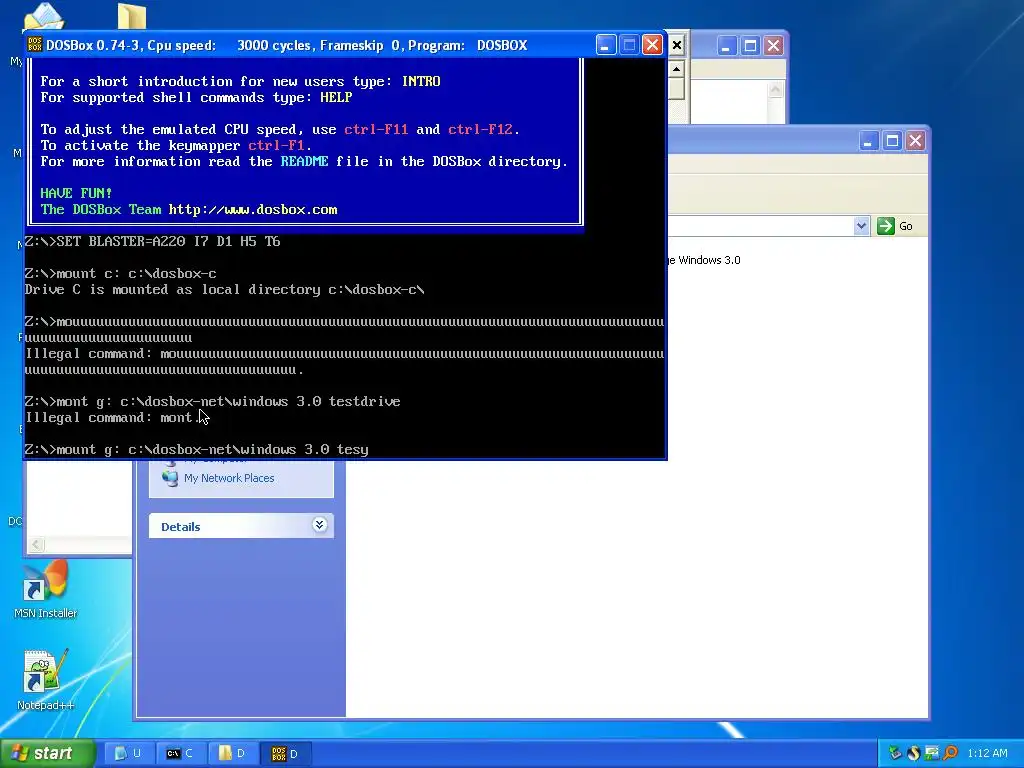Select the Notepad++ desktop shortcut

pos(45,680)
